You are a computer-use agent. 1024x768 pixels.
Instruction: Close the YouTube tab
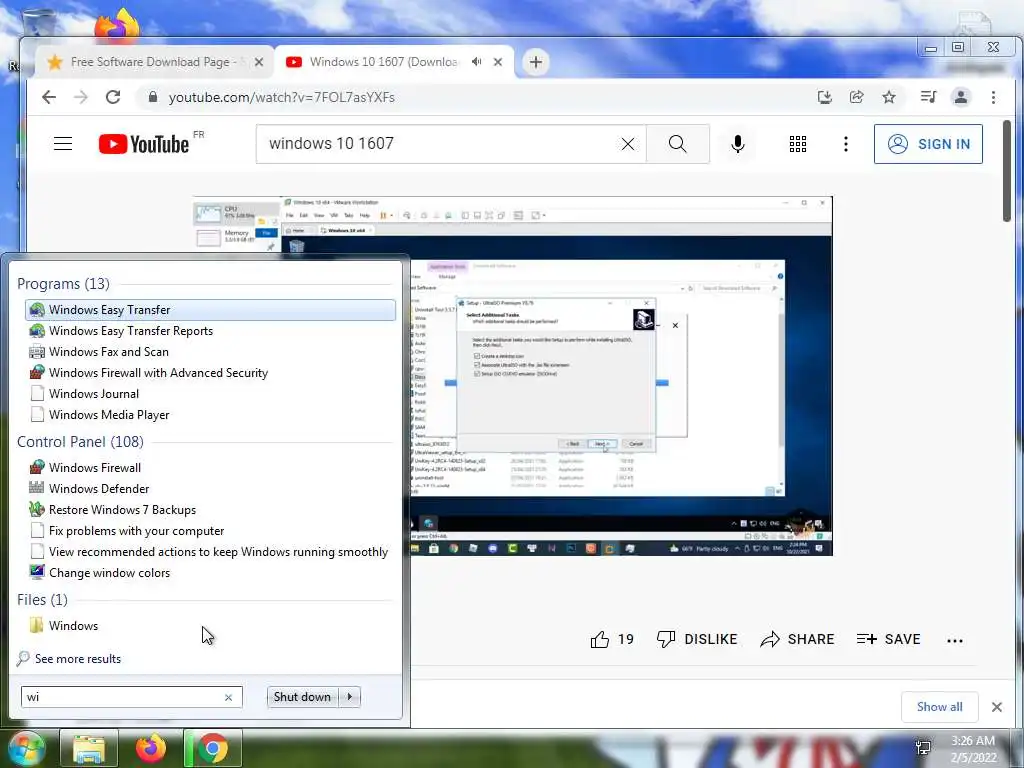pos(498,62)
